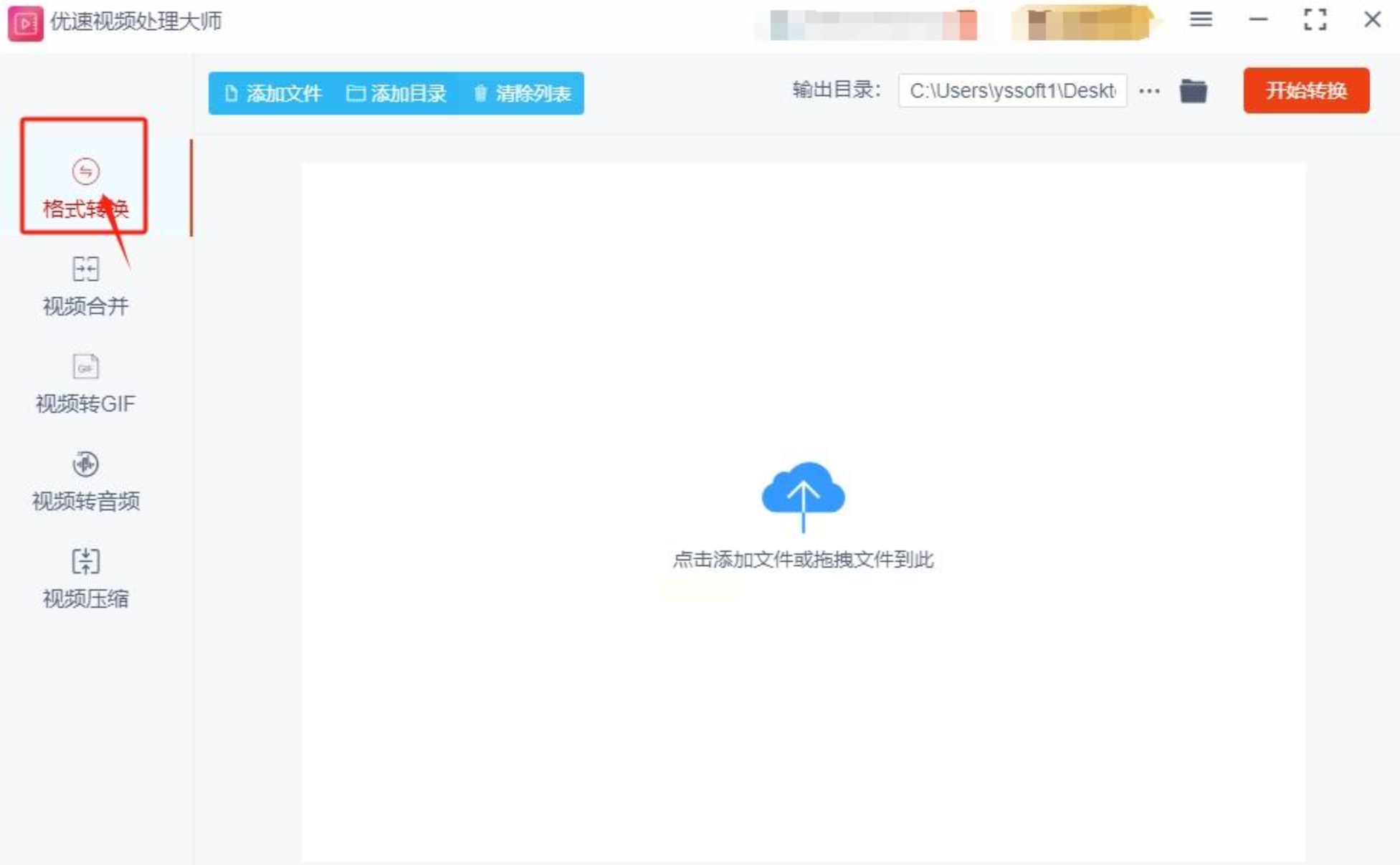Open the hamburger menu
Viewport: 1400px width, 865px height.
pos(1201,20)
